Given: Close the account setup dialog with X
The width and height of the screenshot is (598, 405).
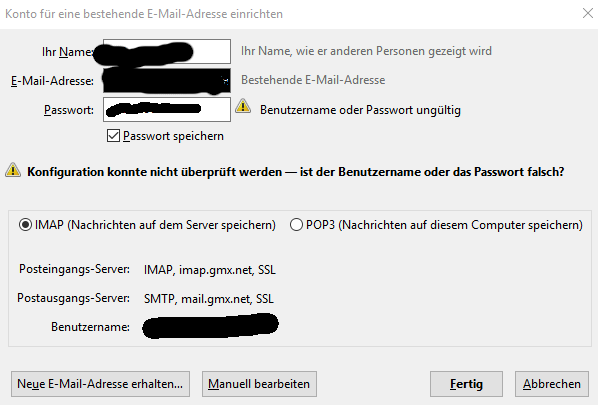Looking at the screenshot, I should pos(588,13).
